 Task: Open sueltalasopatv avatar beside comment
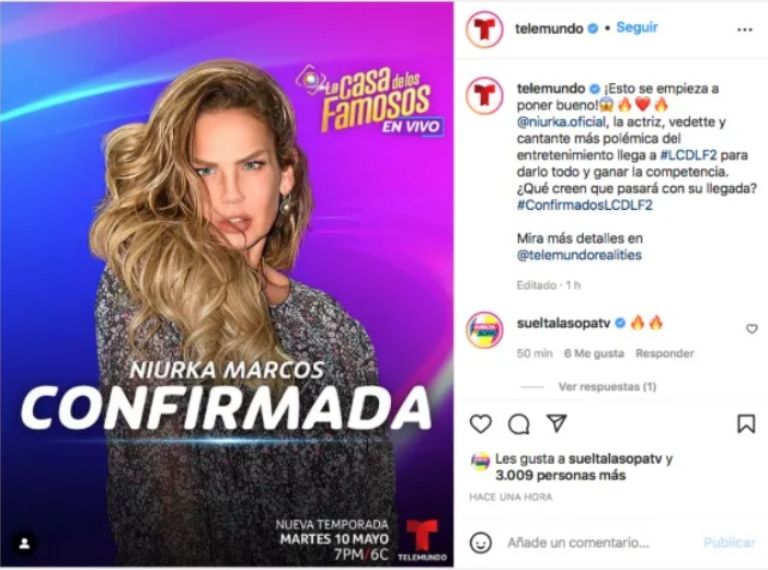click(484, 329)
